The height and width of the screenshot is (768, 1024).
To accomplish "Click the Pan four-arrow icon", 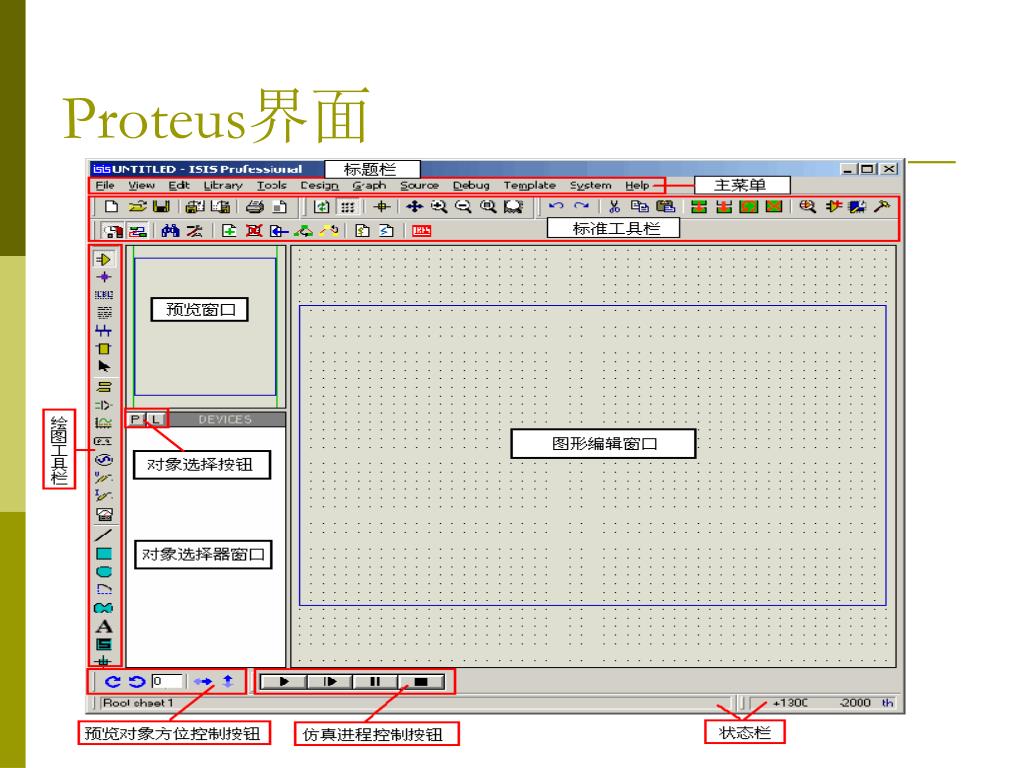I will [414, 207].
